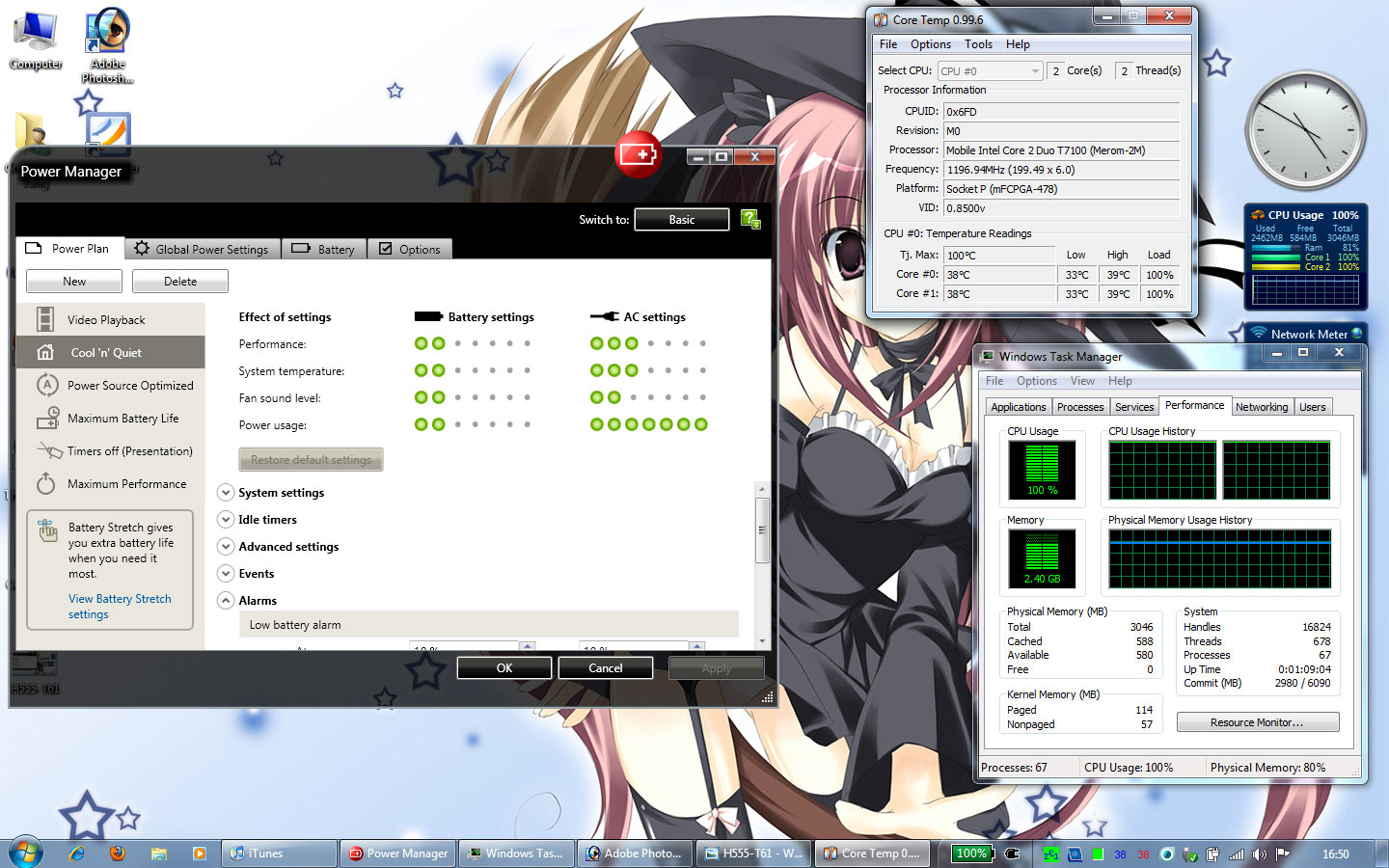
Task: Click Delete power plan button
Action: point(180,282)
